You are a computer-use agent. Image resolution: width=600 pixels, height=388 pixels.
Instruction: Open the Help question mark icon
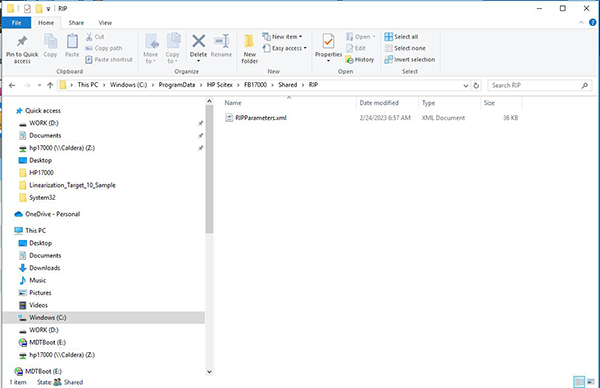point(592,23)
